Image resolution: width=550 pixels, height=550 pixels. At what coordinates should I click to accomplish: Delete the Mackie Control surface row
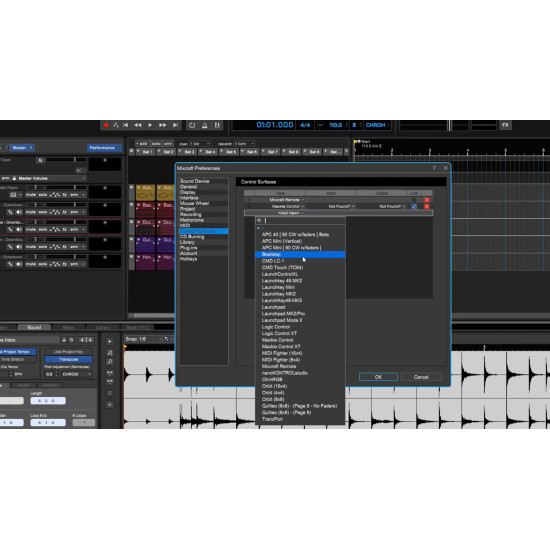tap(427, 206)
